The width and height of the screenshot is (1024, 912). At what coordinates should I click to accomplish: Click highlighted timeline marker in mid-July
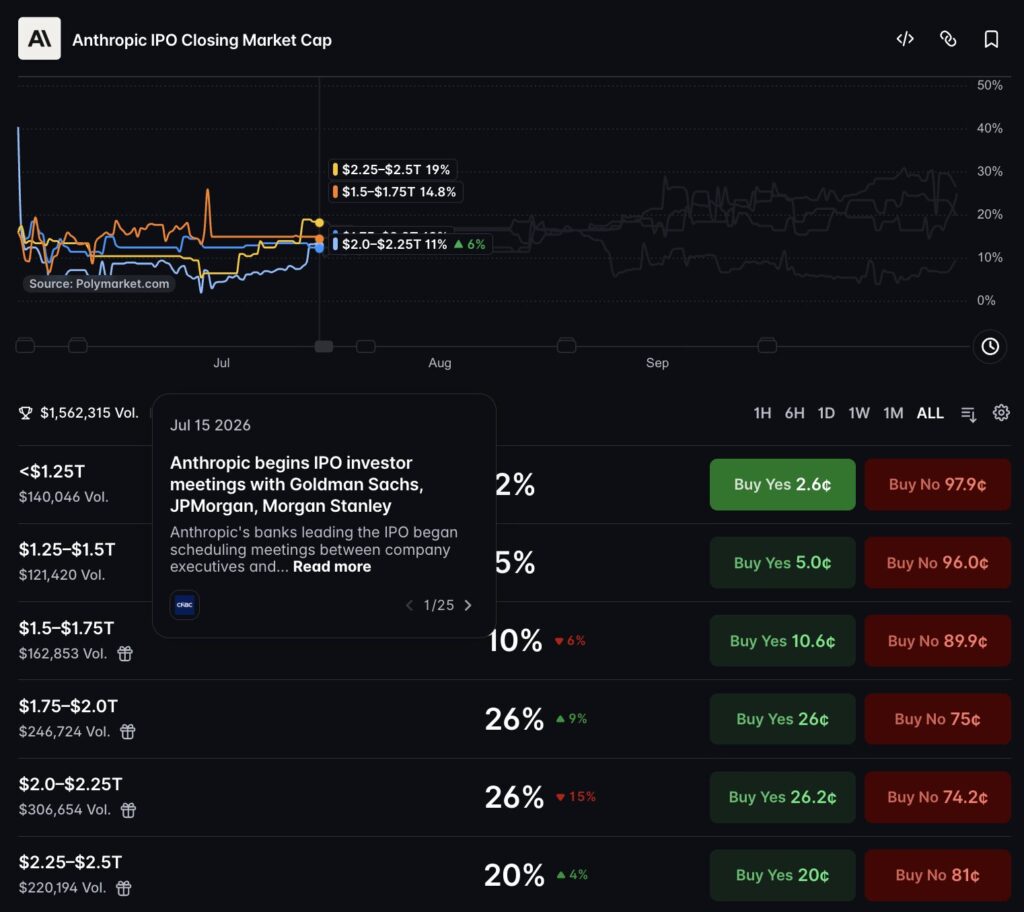pos(323,346)
